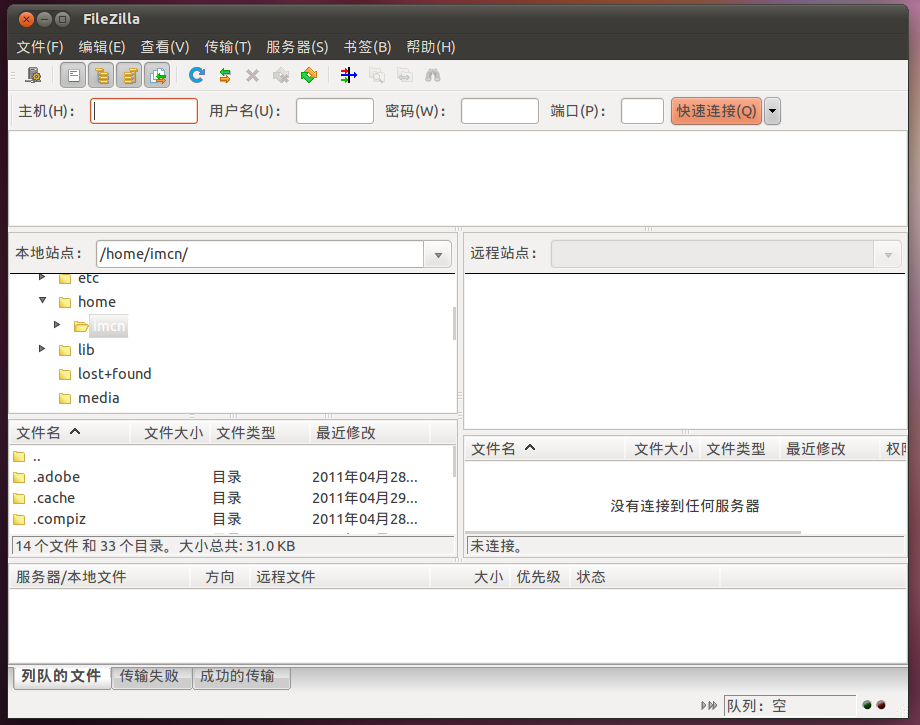
Task: Click the 密码(W) password field
Action: coord(500,111)
